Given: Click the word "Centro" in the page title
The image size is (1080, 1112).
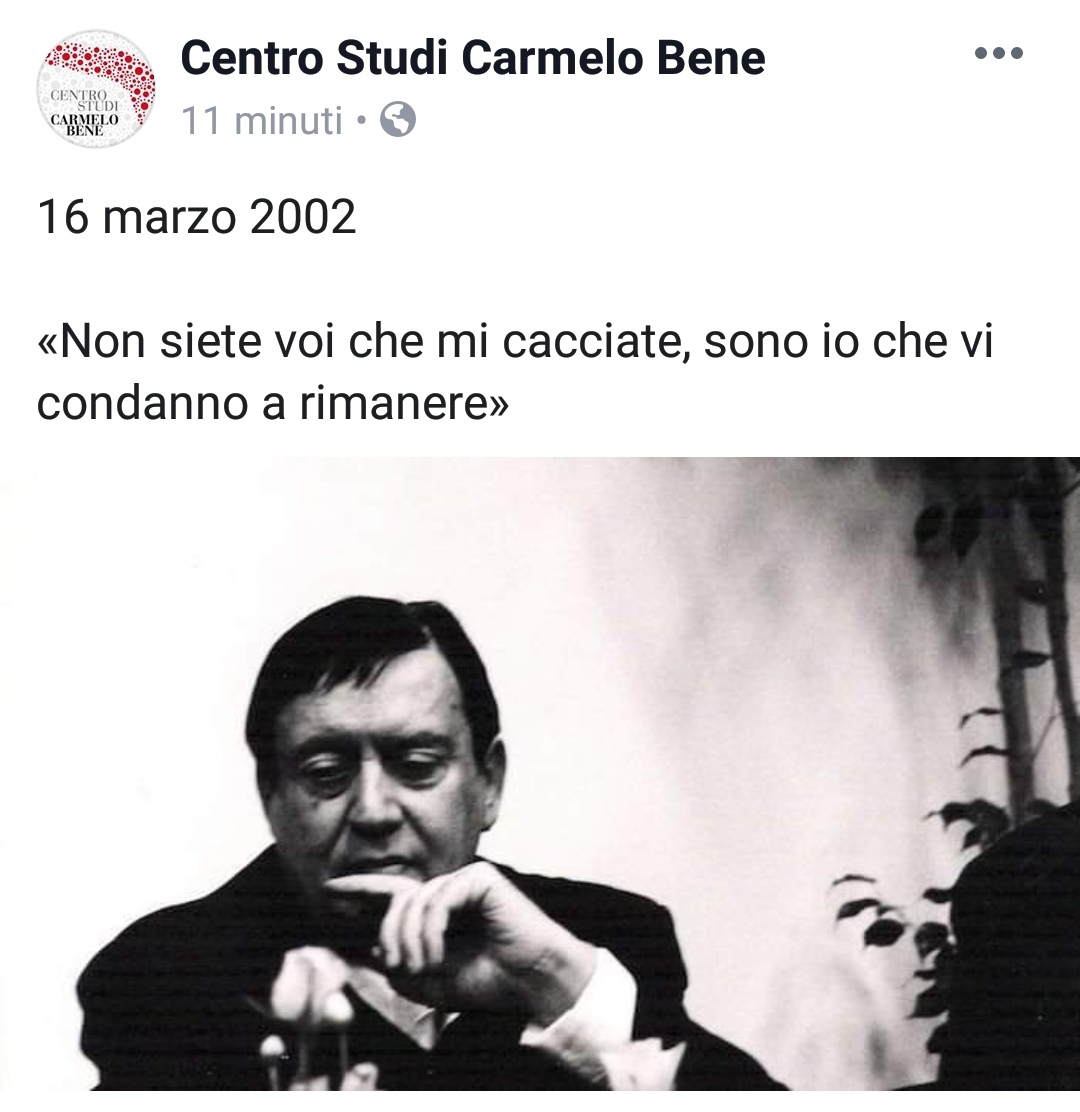Looking at the screenshot, I should (x=252, y=57).
